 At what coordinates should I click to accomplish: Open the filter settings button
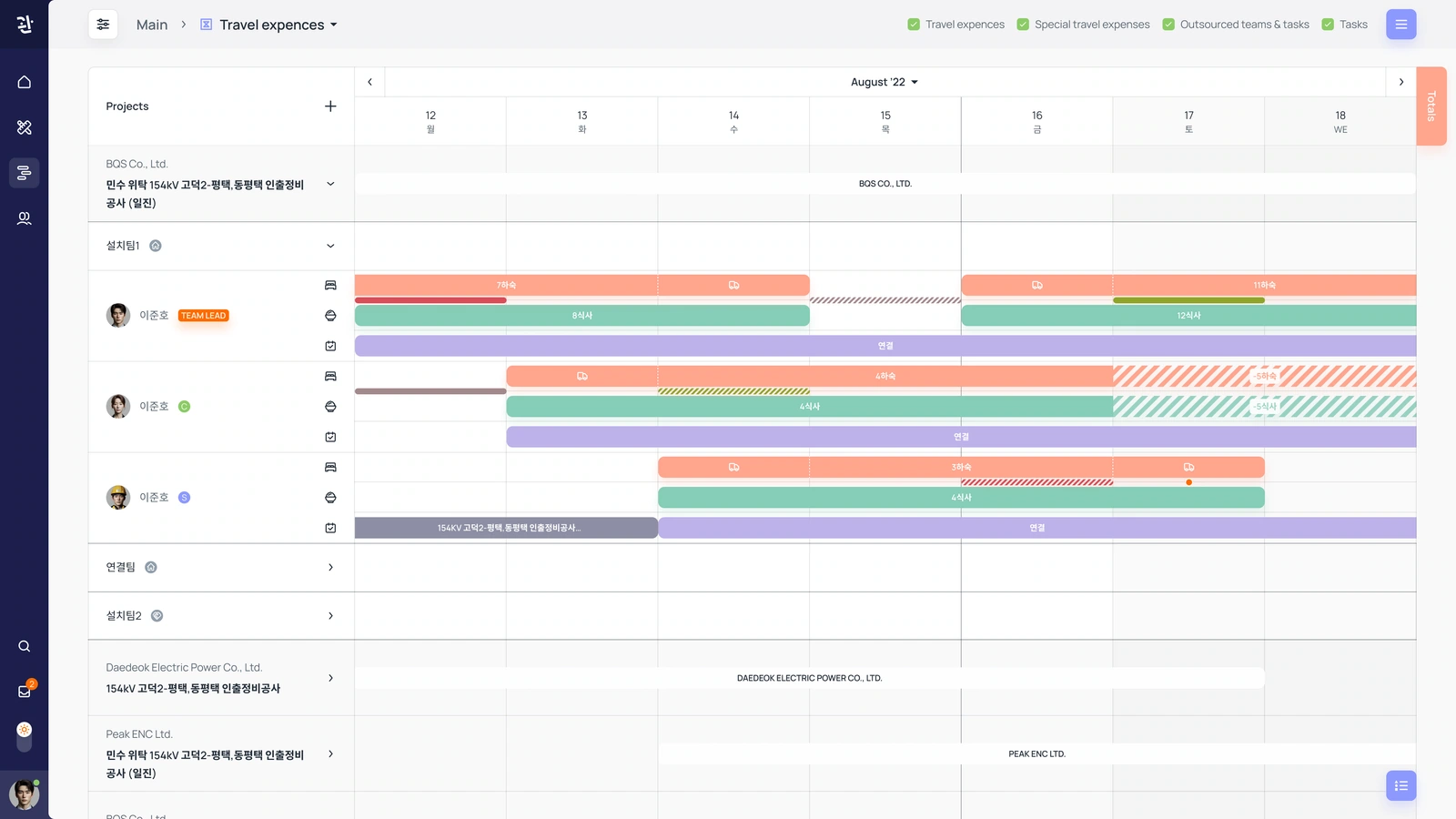pos(103,25)
